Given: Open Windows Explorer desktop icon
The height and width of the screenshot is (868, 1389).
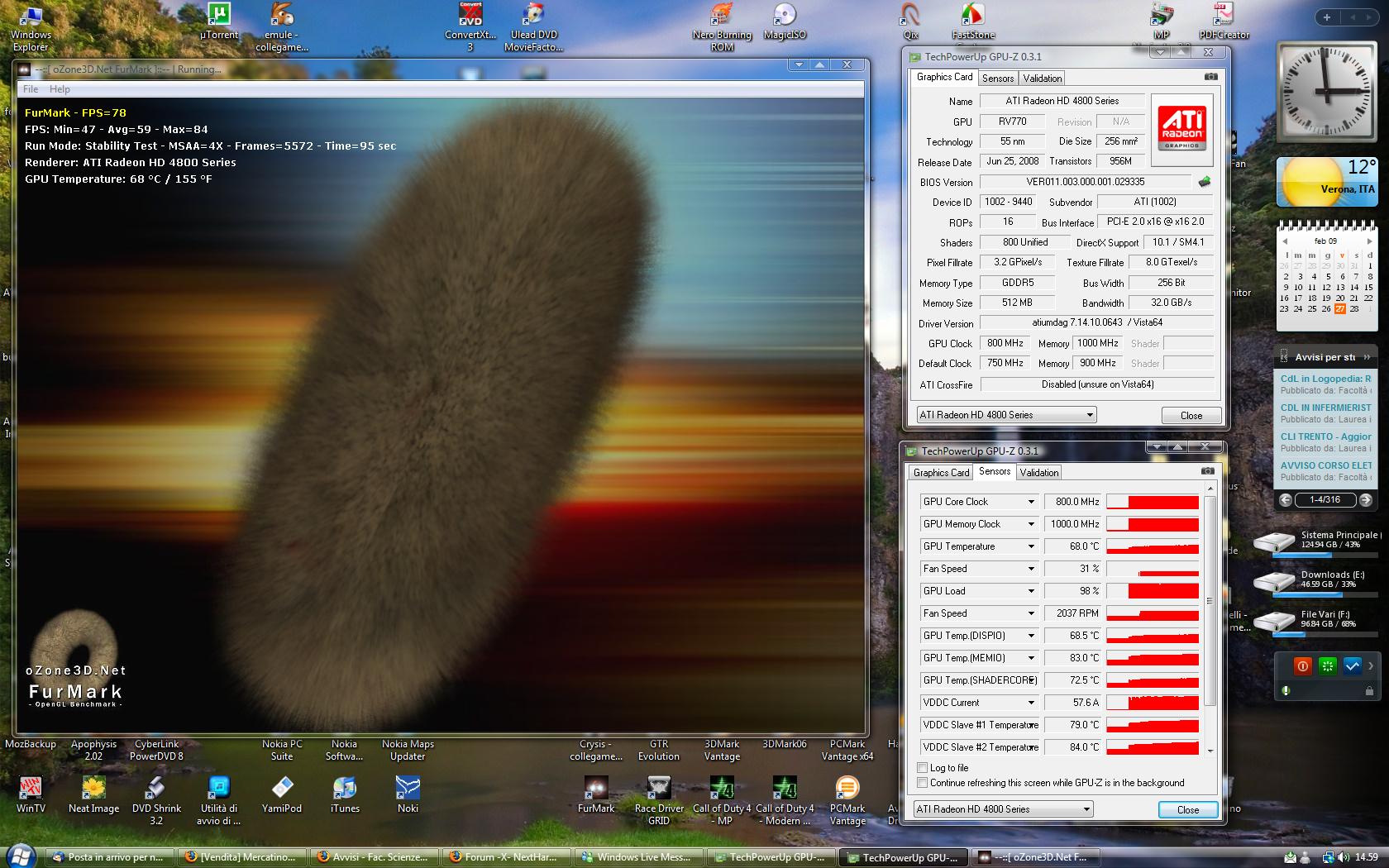Looking at the screenshot, I should click(31, 26).
